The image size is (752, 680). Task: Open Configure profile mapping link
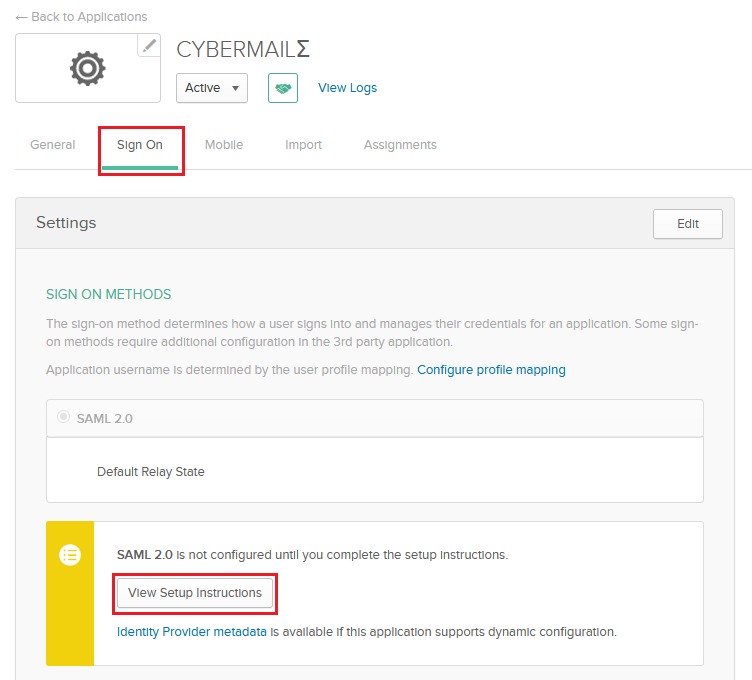coord(491,370)
